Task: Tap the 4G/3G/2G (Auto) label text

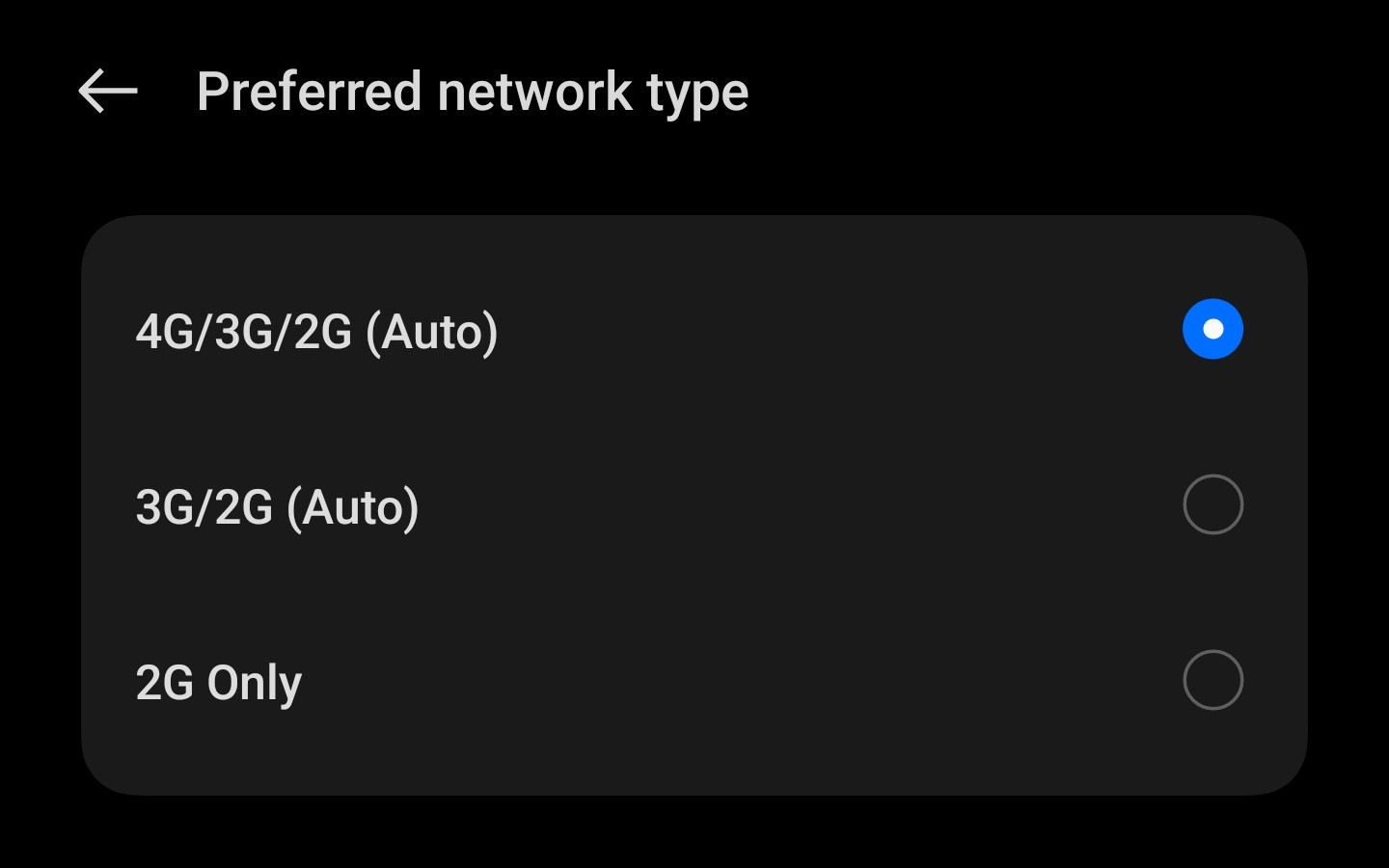Action: (316, 331)
